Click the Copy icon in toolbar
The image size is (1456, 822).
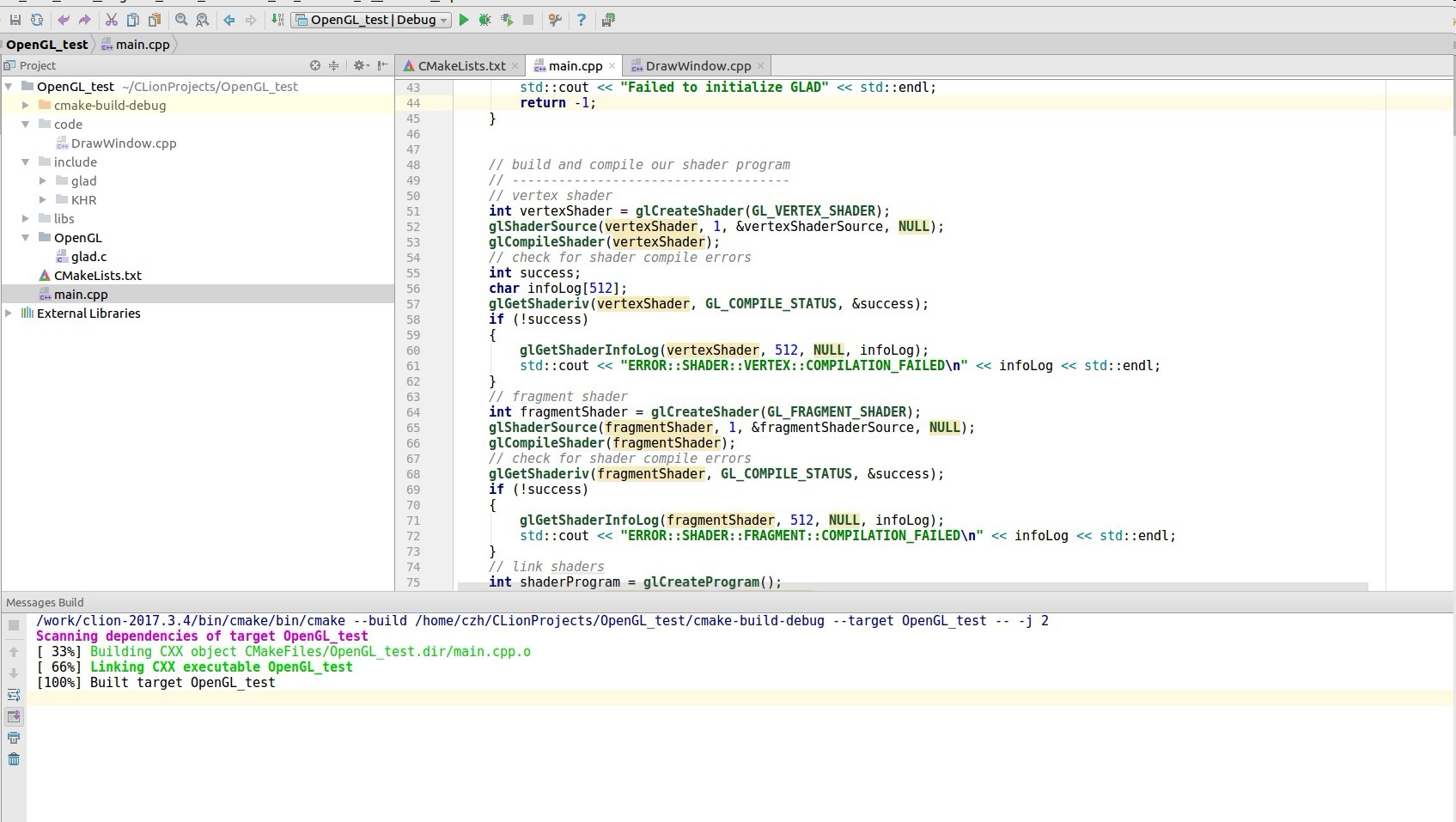[132, 20]
